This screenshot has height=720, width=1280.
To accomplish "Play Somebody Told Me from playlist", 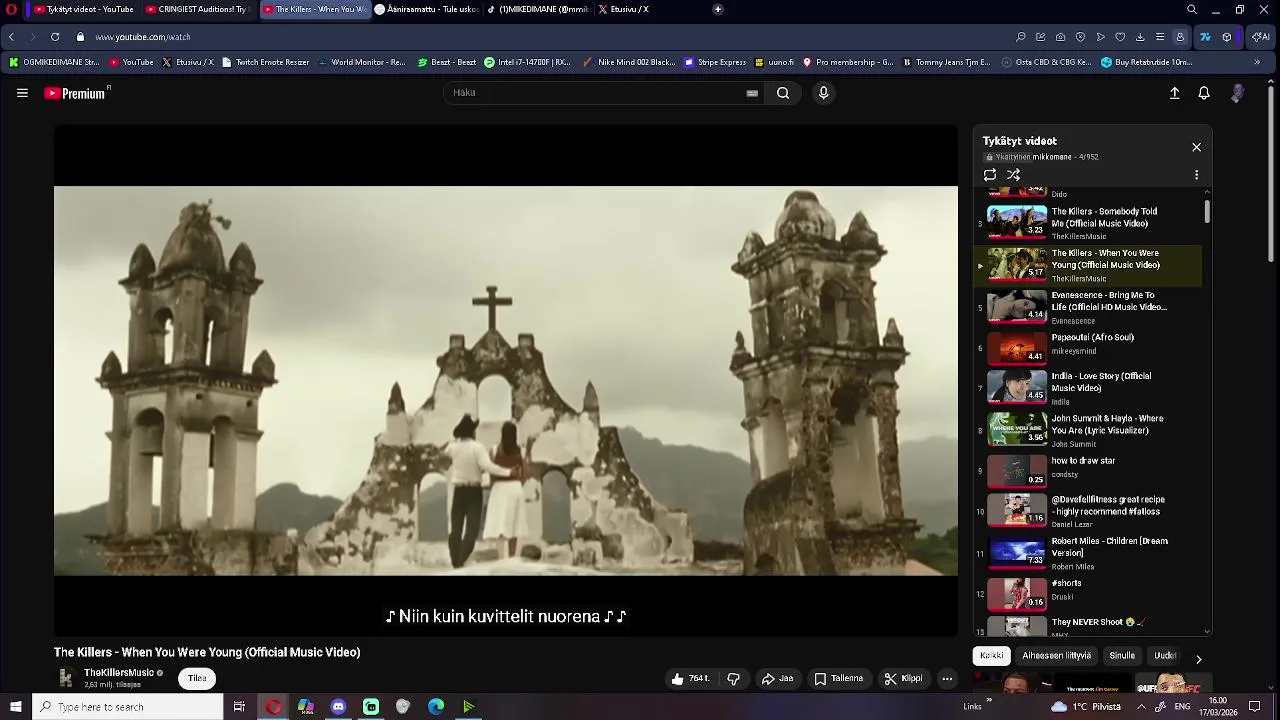I will 1088,223.
